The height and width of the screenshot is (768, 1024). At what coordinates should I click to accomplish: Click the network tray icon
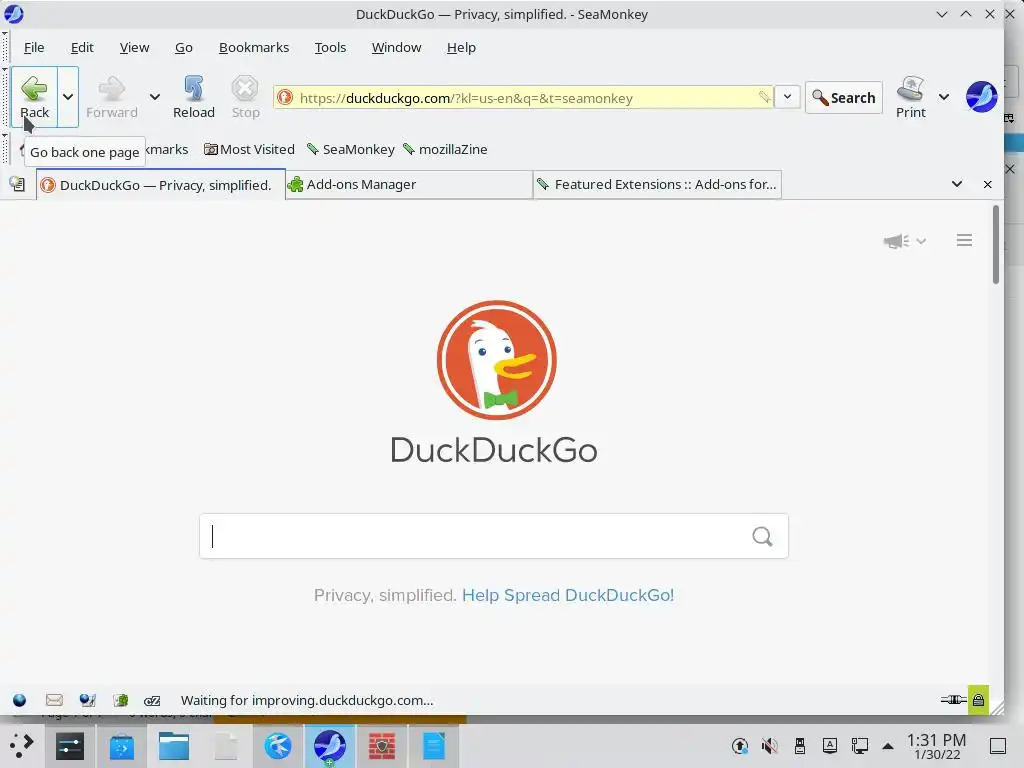[x=859, y=746]
